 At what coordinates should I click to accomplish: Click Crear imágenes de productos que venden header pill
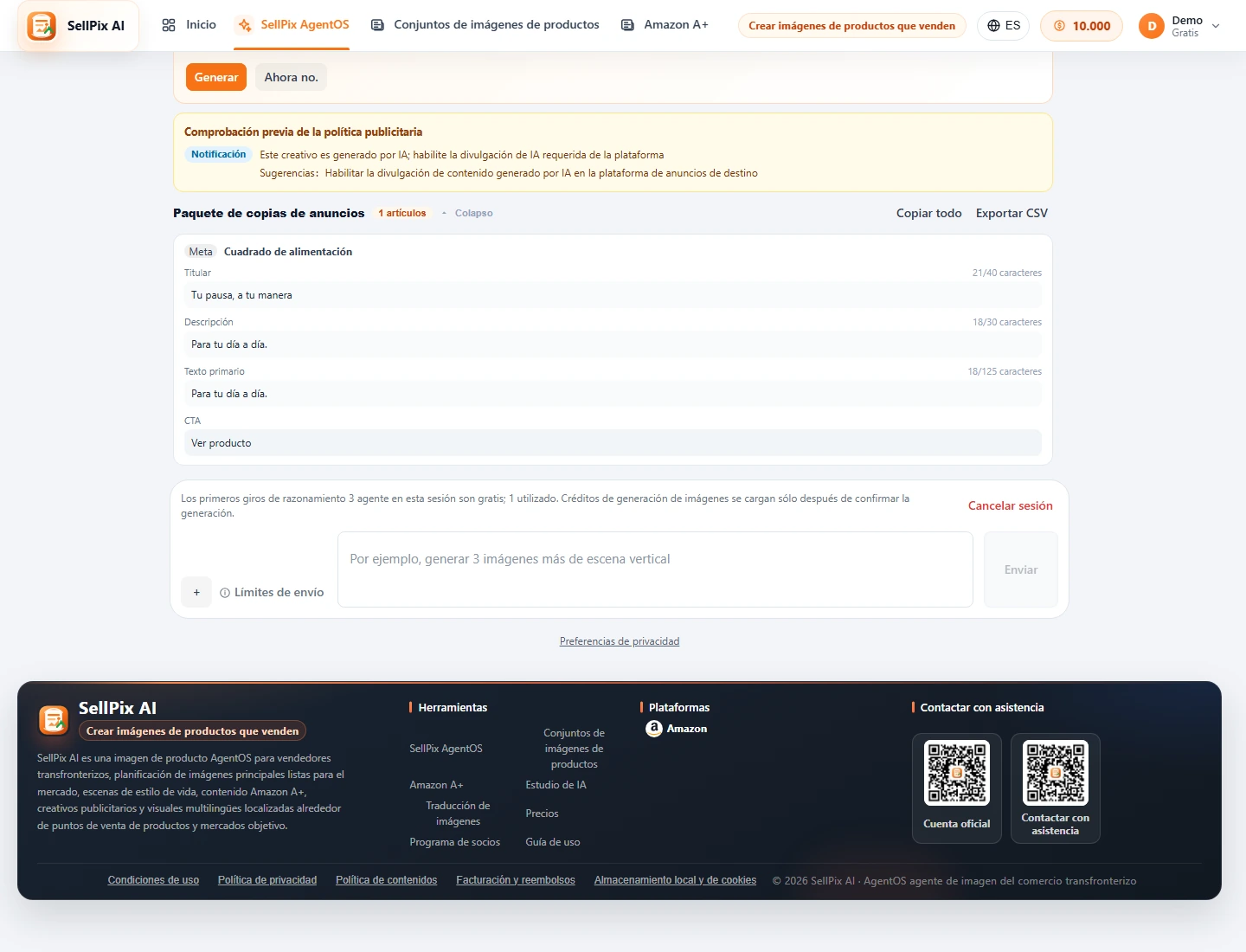point(852,26)
